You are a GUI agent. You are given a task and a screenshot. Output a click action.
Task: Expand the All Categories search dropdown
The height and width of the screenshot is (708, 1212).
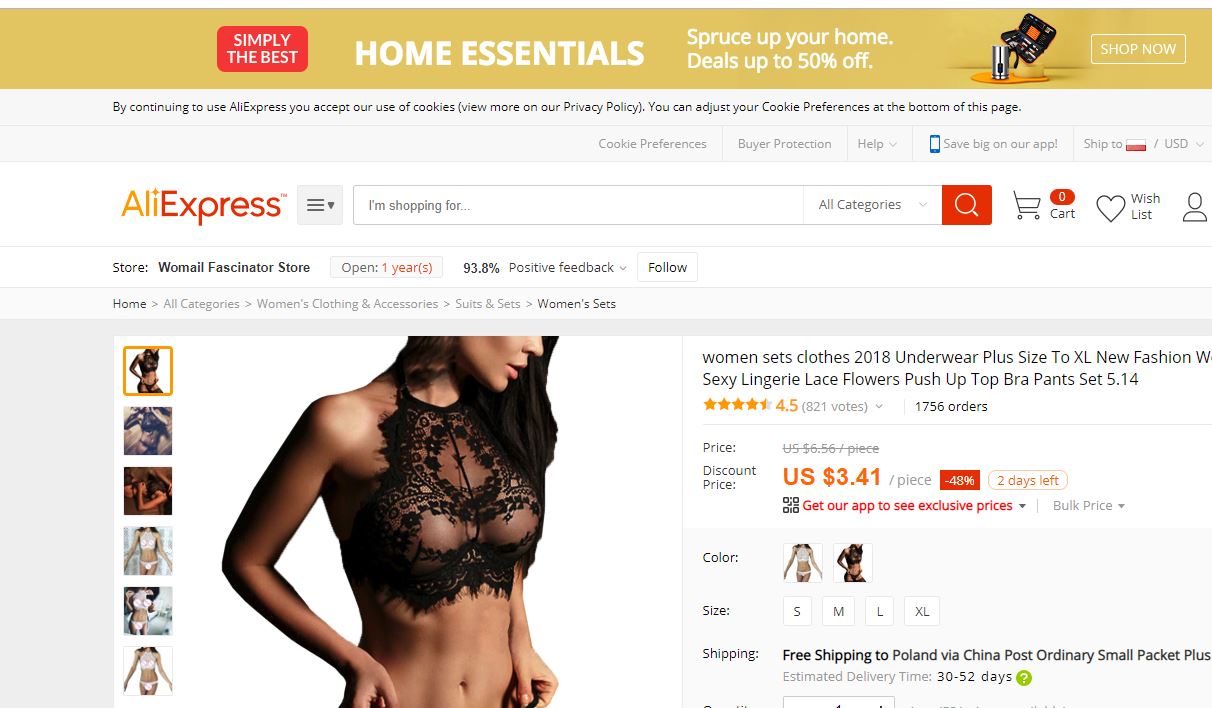click(872, 205)
